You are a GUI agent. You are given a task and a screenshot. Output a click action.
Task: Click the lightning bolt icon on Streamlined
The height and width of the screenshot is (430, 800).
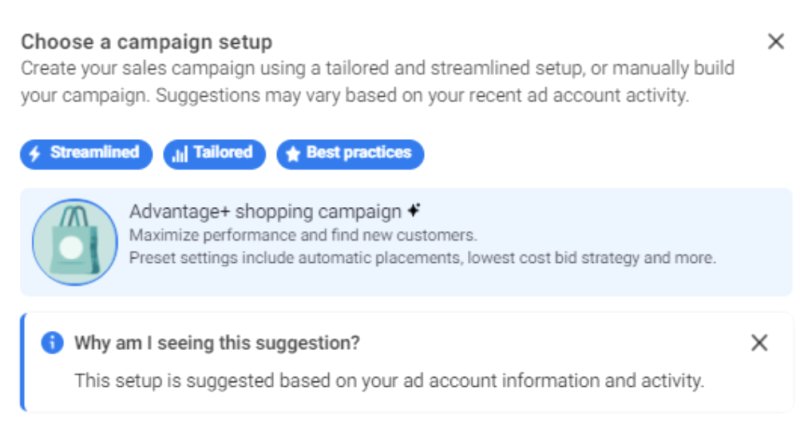(35, 154)
